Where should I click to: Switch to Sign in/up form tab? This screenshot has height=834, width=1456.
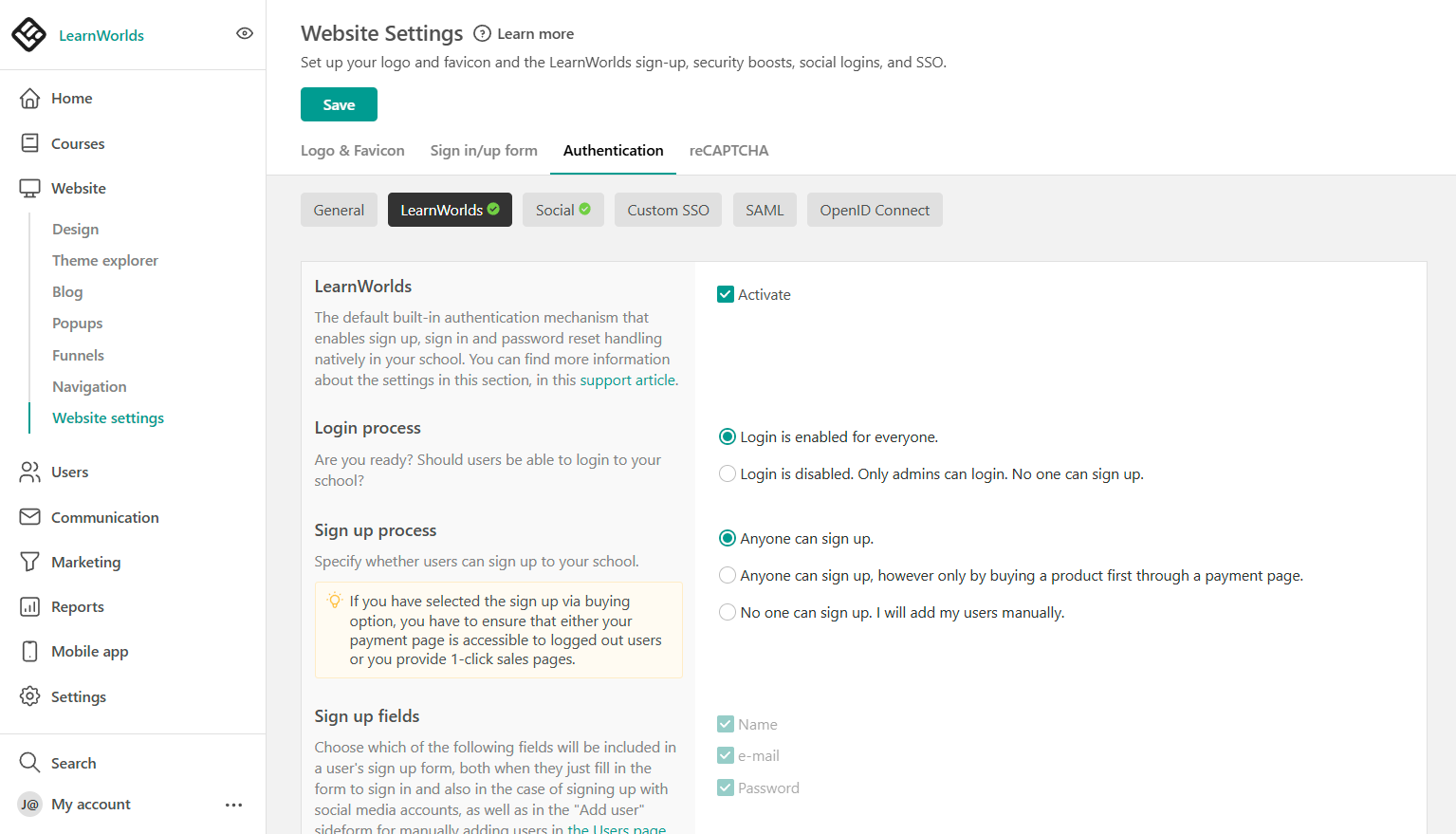coord(484,150)
